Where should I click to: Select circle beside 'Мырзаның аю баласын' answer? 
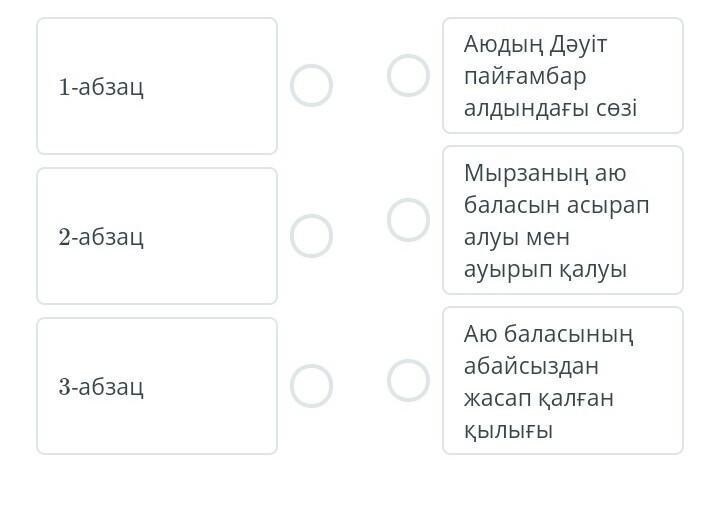point(408,220)
